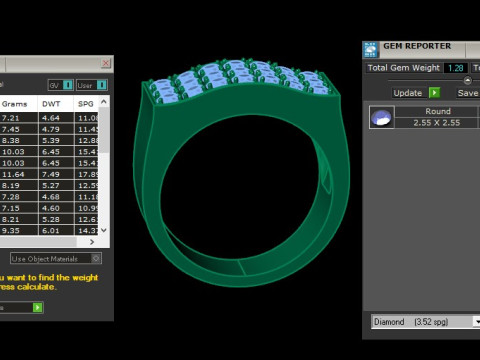Click the Gem Reporter panel icon
Viewport: 480px width, 360px height.
[370, 49]
